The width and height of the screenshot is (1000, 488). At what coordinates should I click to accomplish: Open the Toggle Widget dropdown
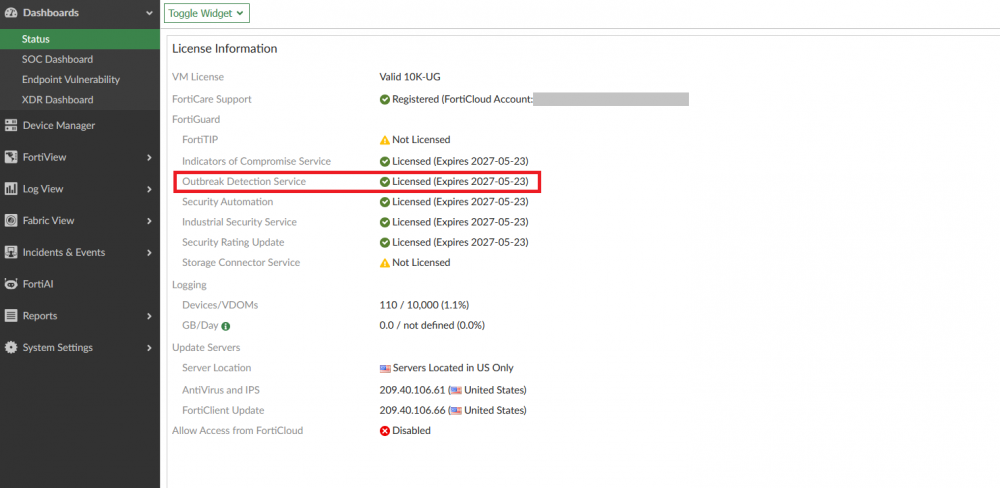207,13
